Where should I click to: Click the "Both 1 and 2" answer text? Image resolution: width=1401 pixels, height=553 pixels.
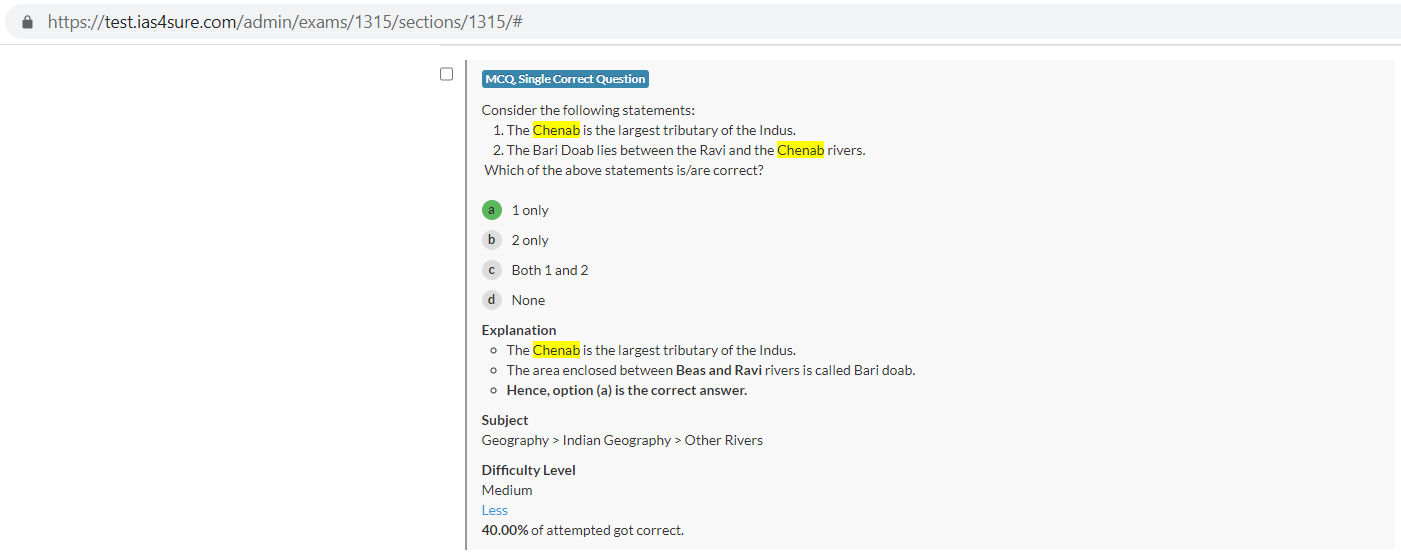pyautogui.click(x=550, y=270)
